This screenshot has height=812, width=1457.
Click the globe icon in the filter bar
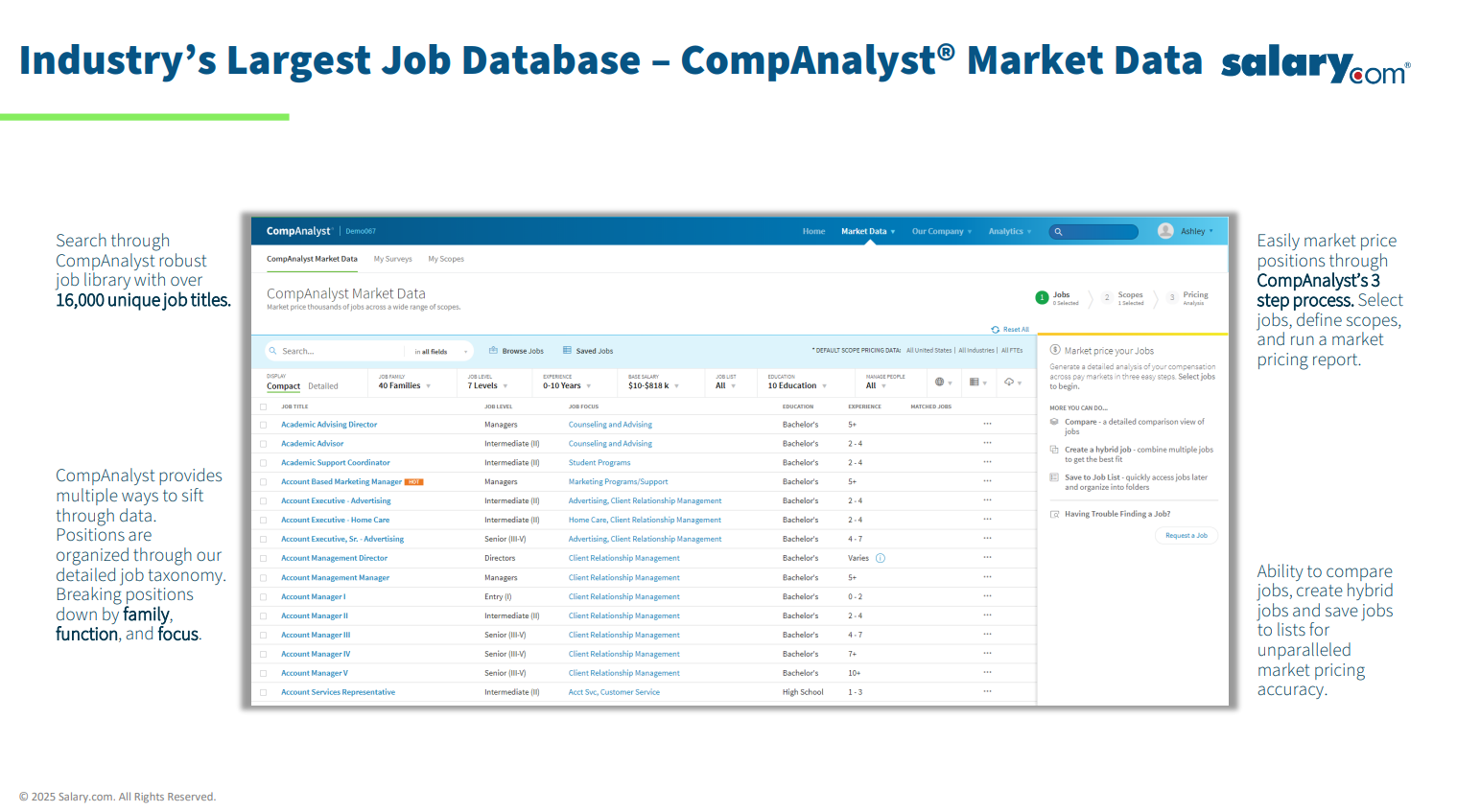click(939, 382)
